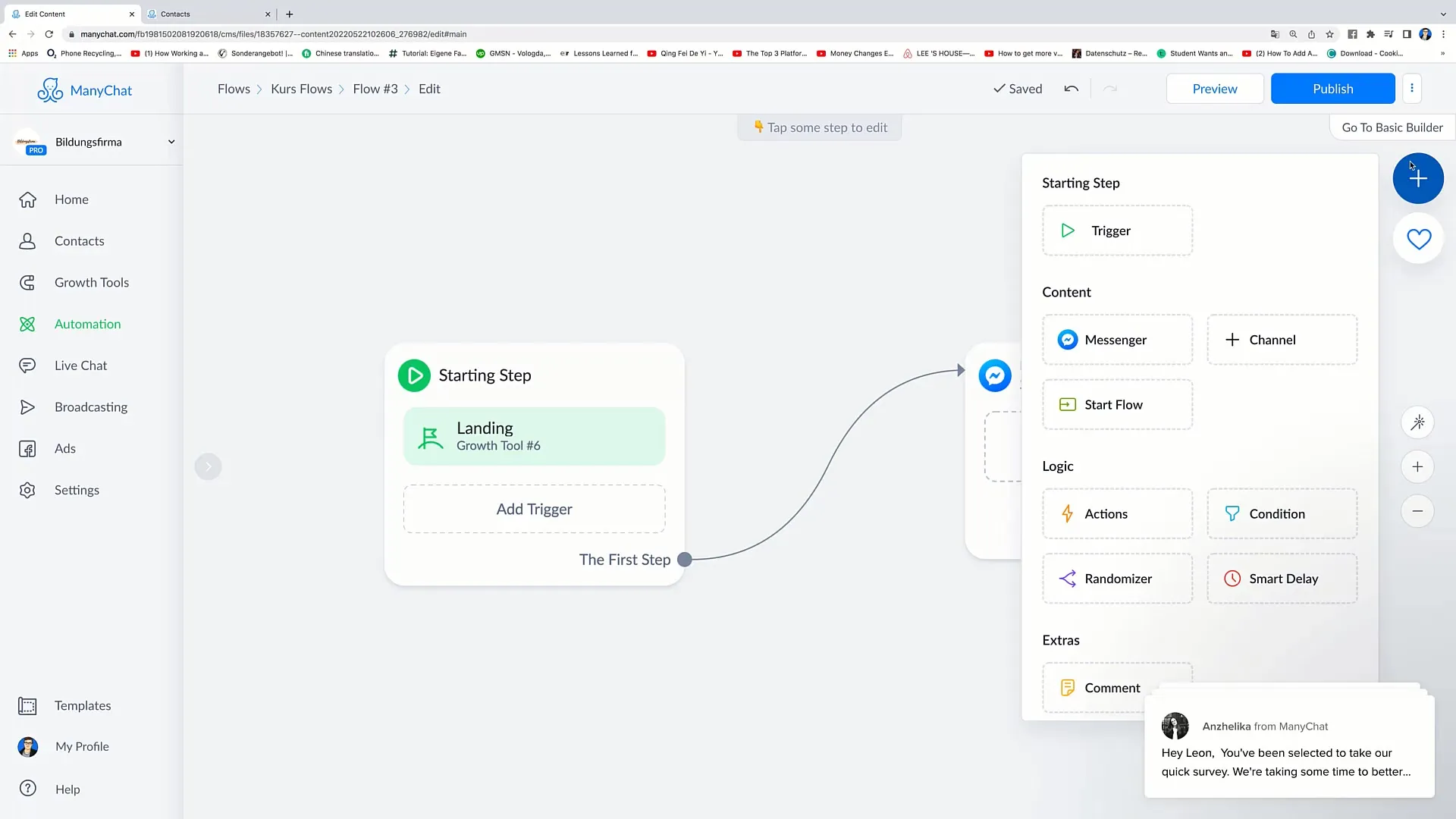Image resolution: width=1456 pixels, height=819 pixels.
Task: Click Add Trigger in Starting Step
Action: coord(534,510)
